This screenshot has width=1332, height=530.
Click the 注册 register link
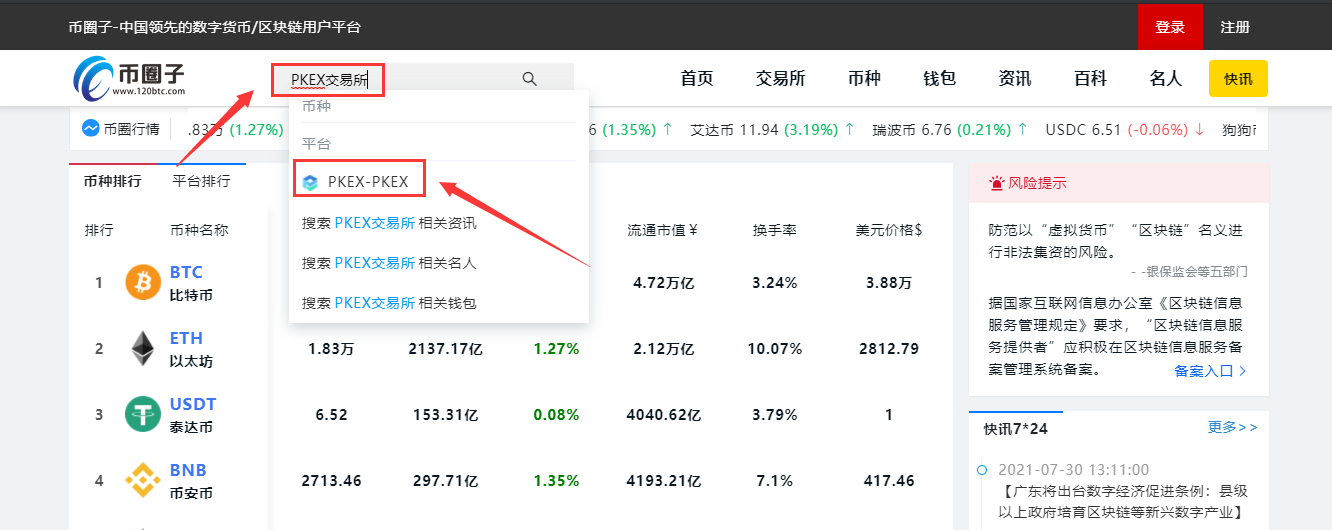1235,27
